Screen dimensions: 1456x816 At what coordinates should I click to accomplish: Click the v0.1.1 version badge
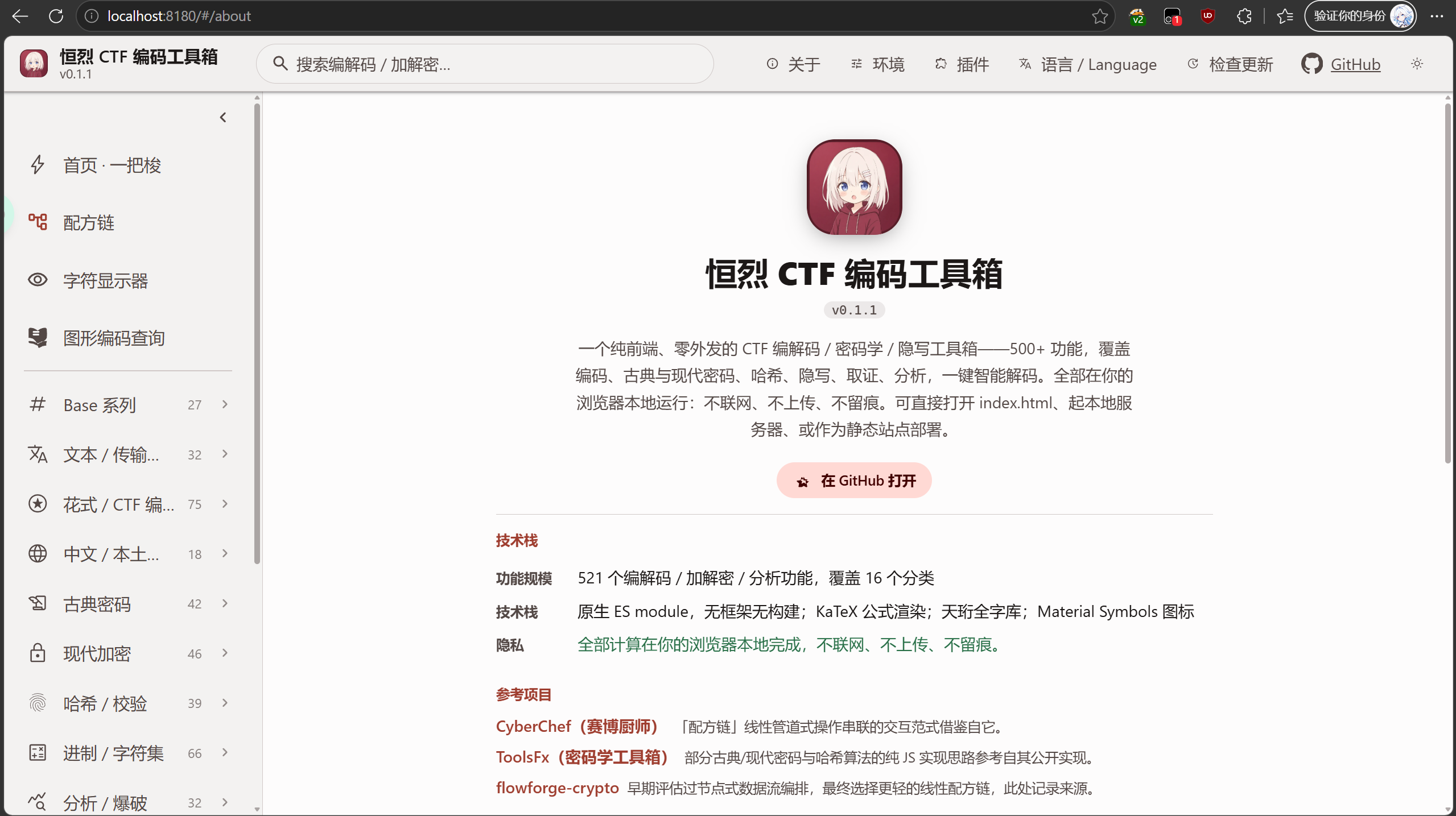click(x=854, y=310)
